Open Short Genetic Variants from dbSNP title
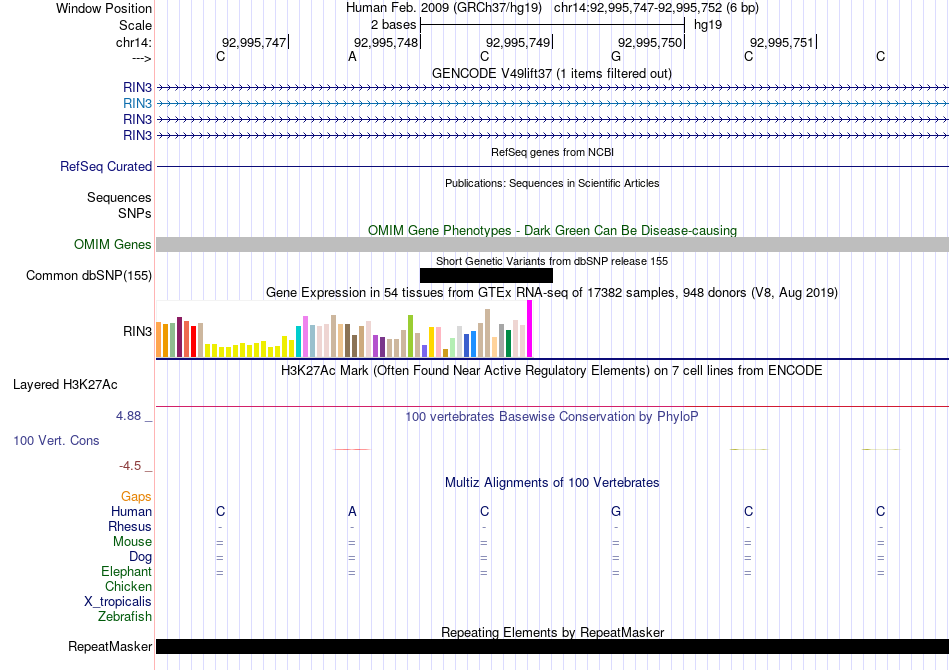 [552, 261]
